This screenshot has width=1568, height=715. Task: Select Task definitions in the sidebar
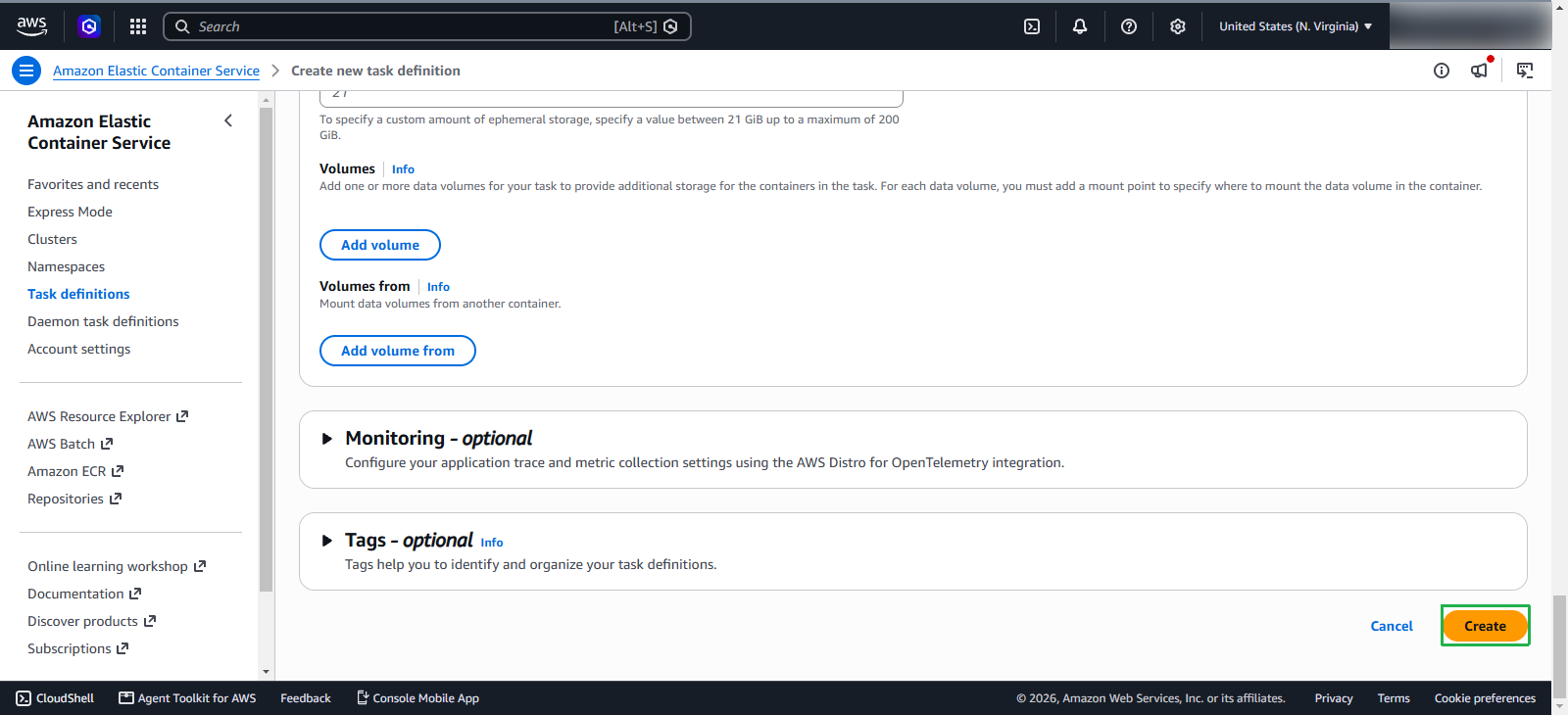78,294
